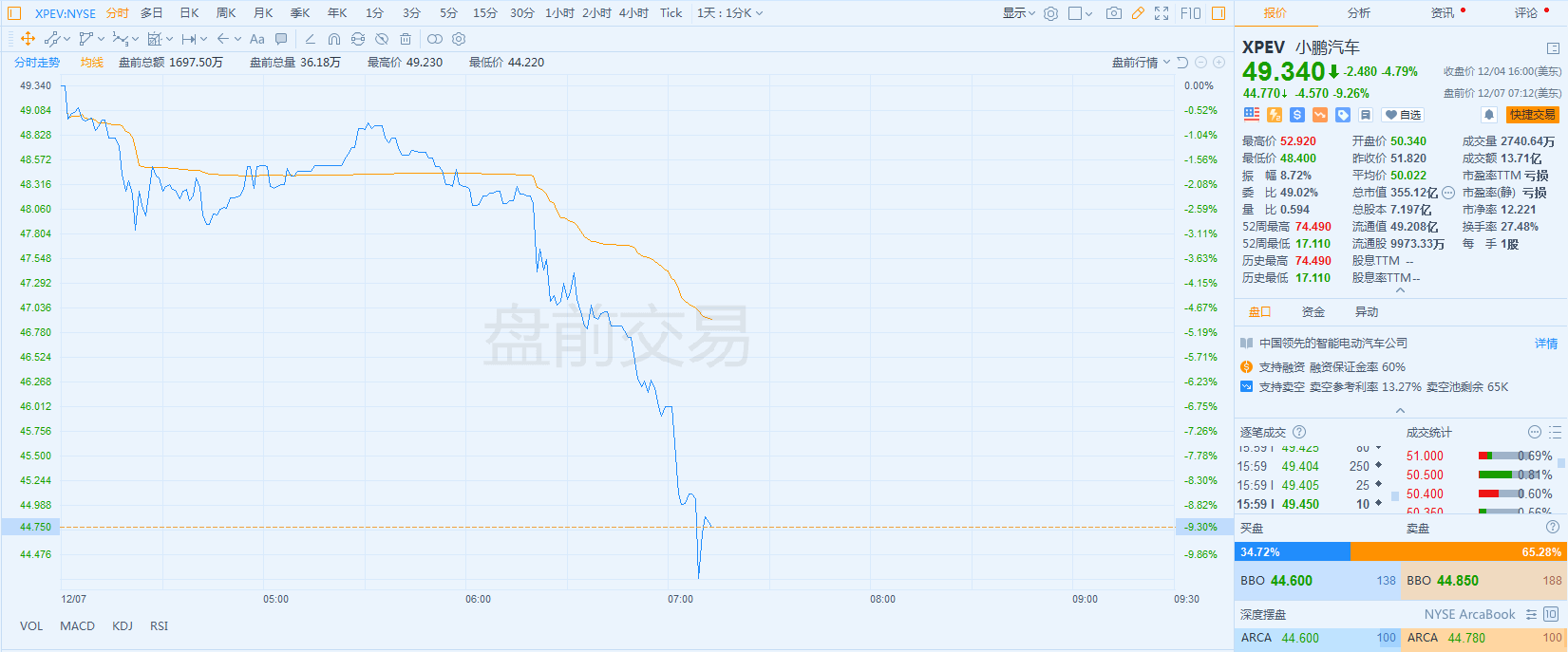Show the VOL indicator
This screenshot has height=652, width=1568.
[31, 626]
